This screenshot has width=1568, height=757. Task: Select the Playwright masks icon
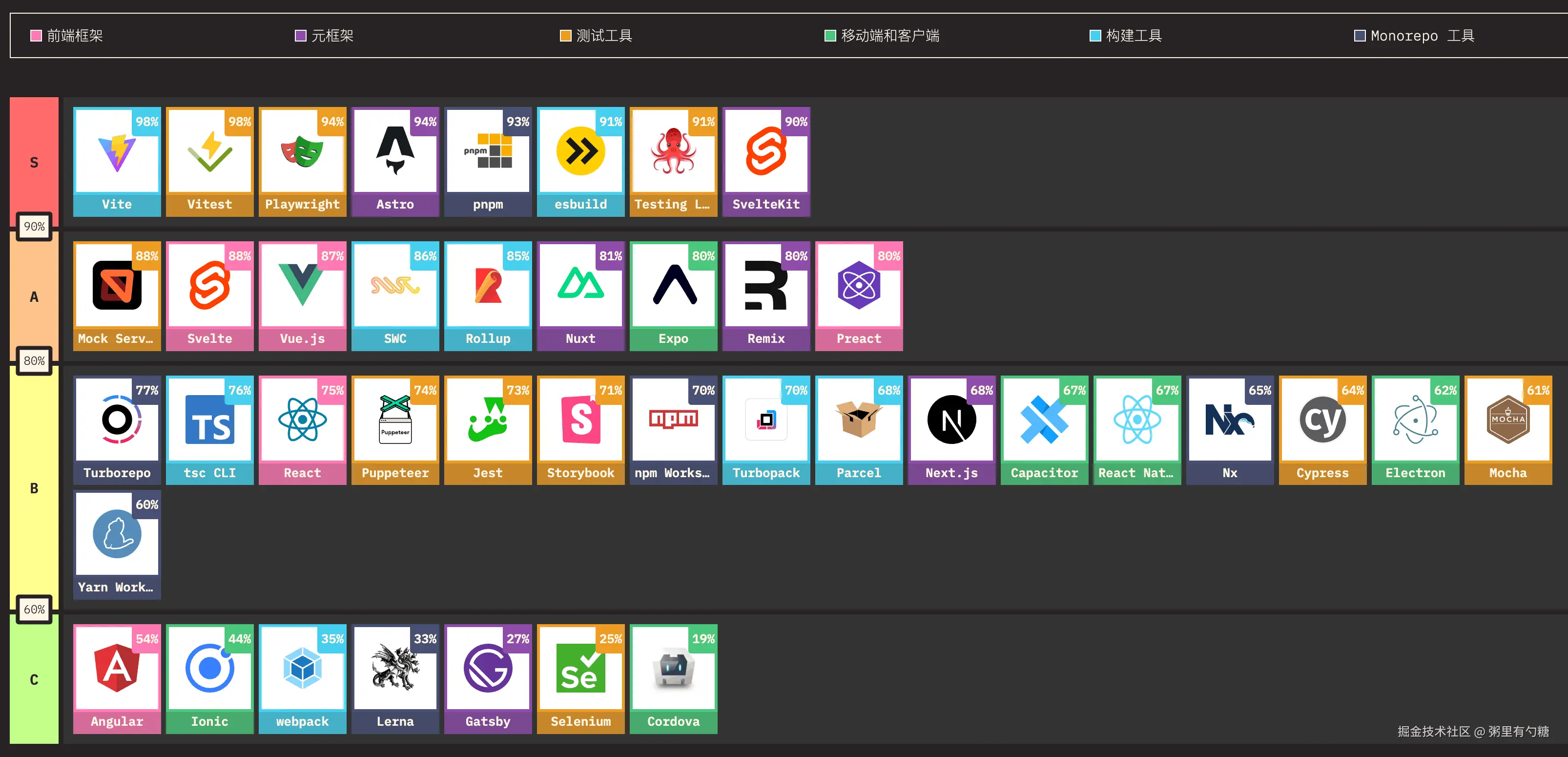[302, 152]
